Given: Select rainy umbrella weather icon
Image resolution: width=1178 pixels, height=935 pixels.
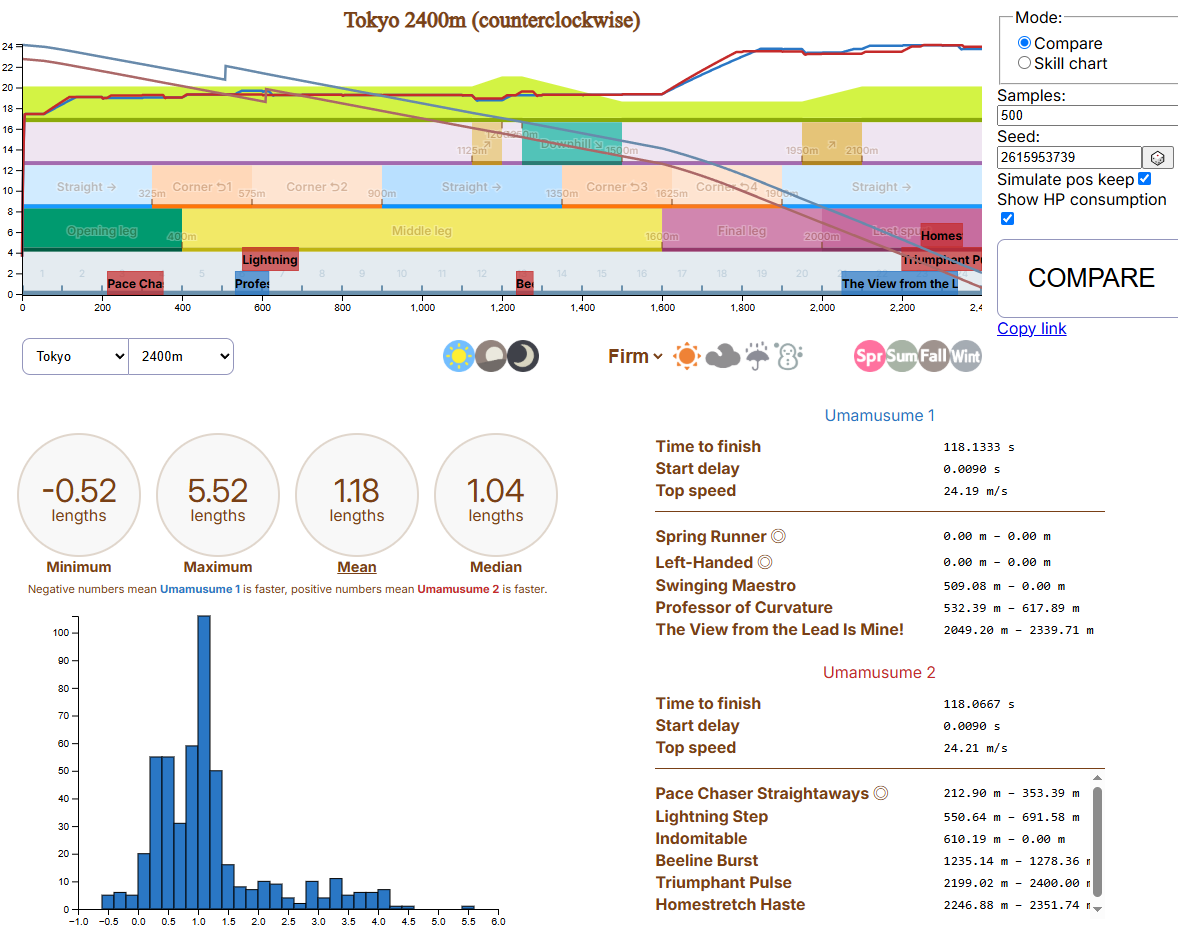Looking at the screenshot, I should (757, 356).
